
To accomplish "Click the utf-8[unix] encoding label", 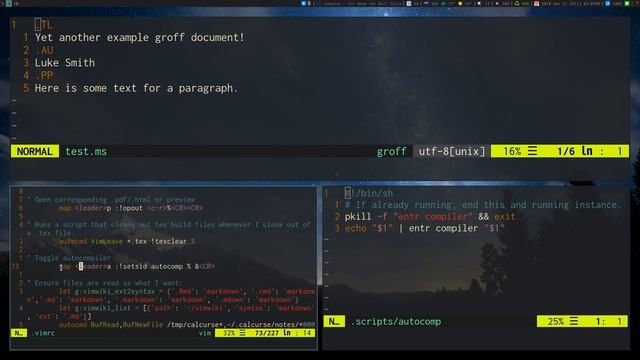I will pyautogui.click(x=452, y=151).
